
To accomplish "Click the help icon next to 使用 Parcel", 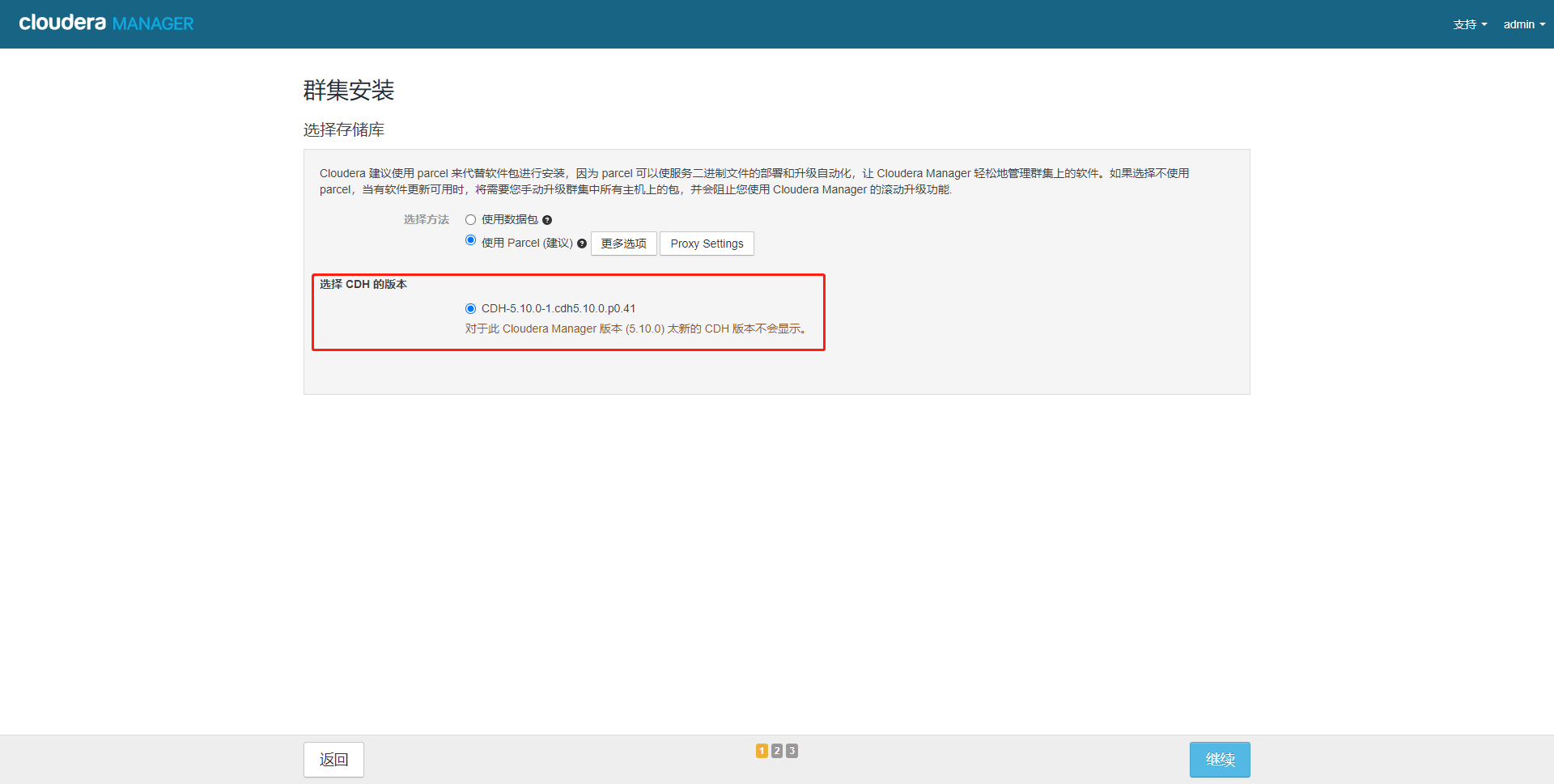I will [582, 243].
